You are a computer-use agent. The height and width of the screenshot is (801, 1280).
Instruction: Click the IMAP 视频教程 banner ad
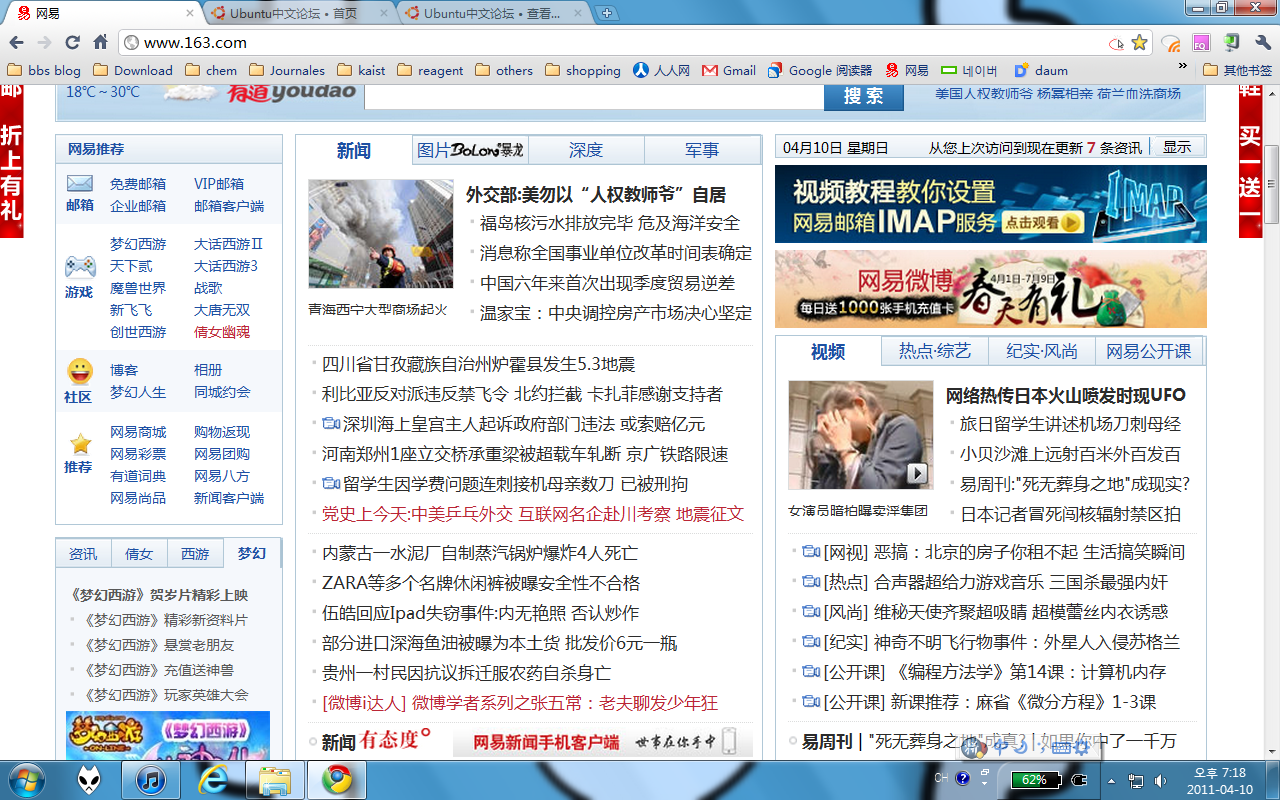point(991,204)
